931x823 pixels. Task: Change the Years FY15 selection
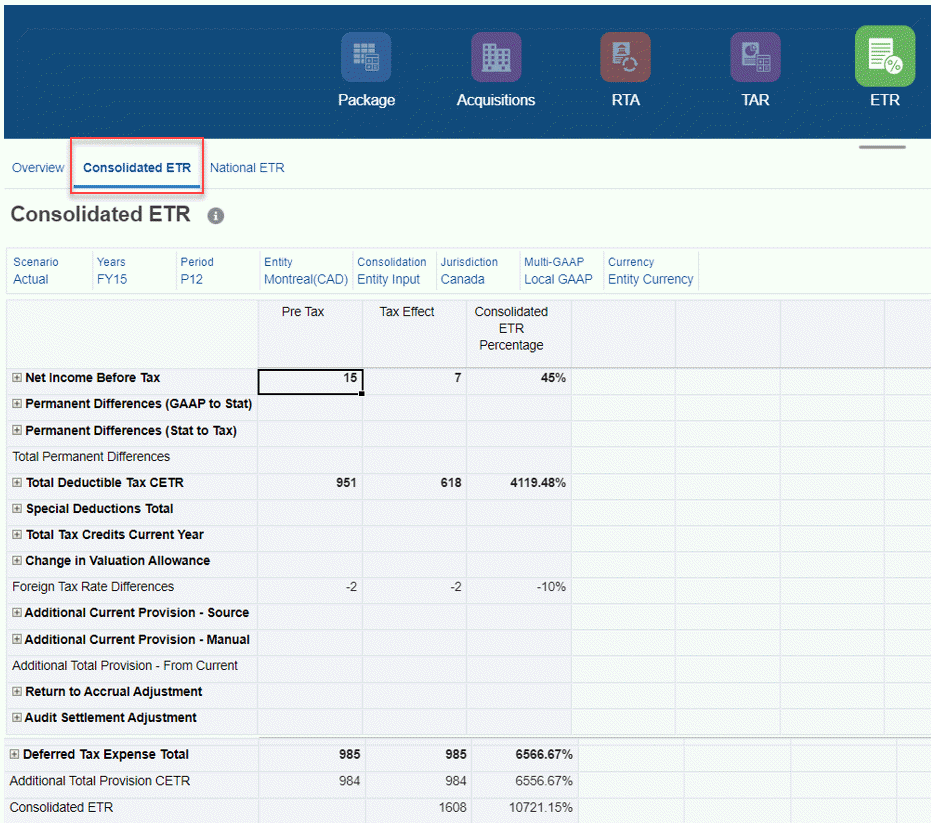pos(112,279)
